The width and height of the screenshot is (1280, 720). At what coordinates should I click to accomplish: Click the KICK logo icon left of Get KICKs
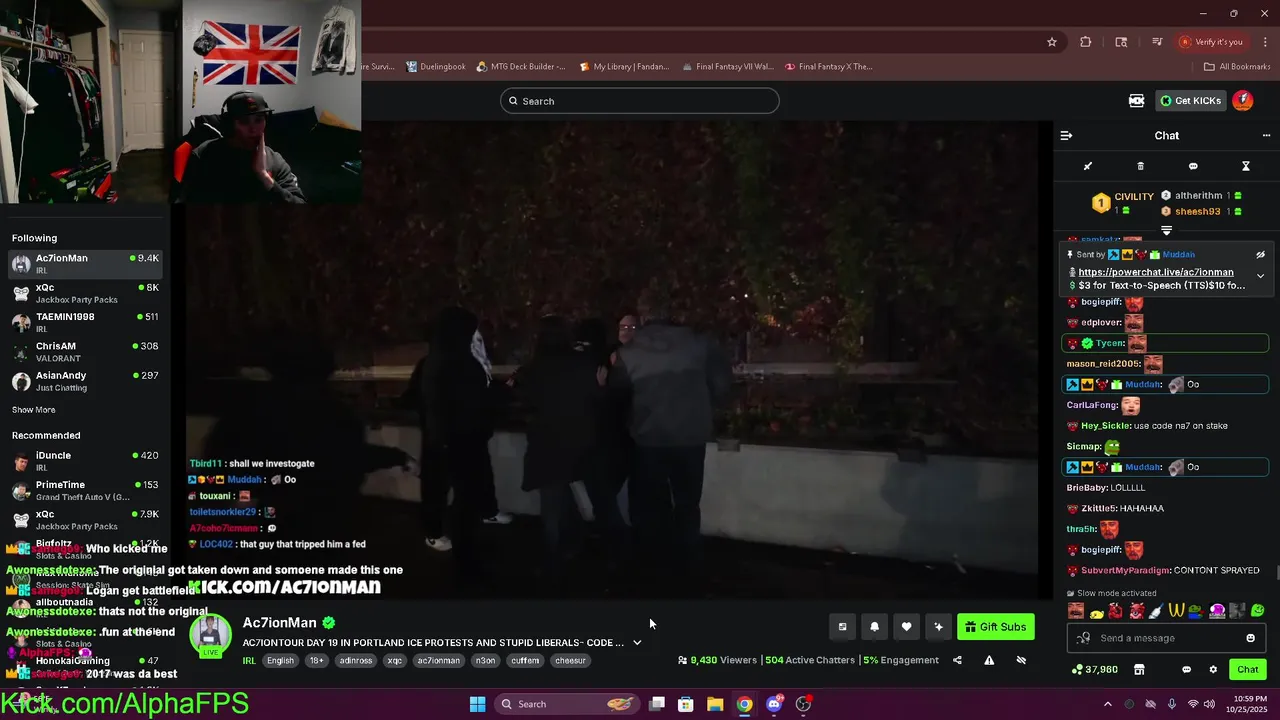[1136, 101]
